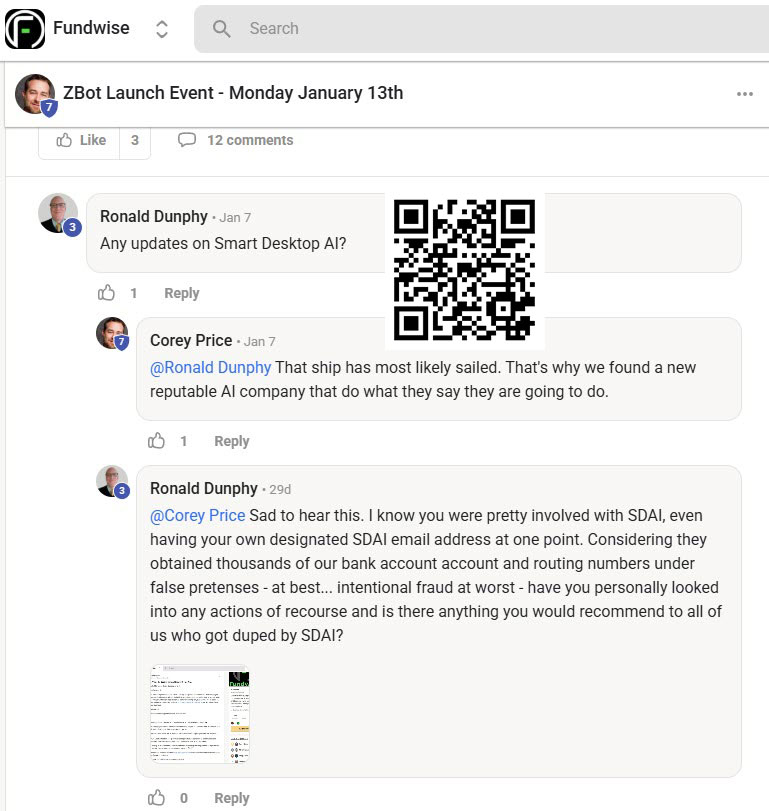Like the ZBot Launch Event post
Screen dimensions: 769x811
point(81,140)
